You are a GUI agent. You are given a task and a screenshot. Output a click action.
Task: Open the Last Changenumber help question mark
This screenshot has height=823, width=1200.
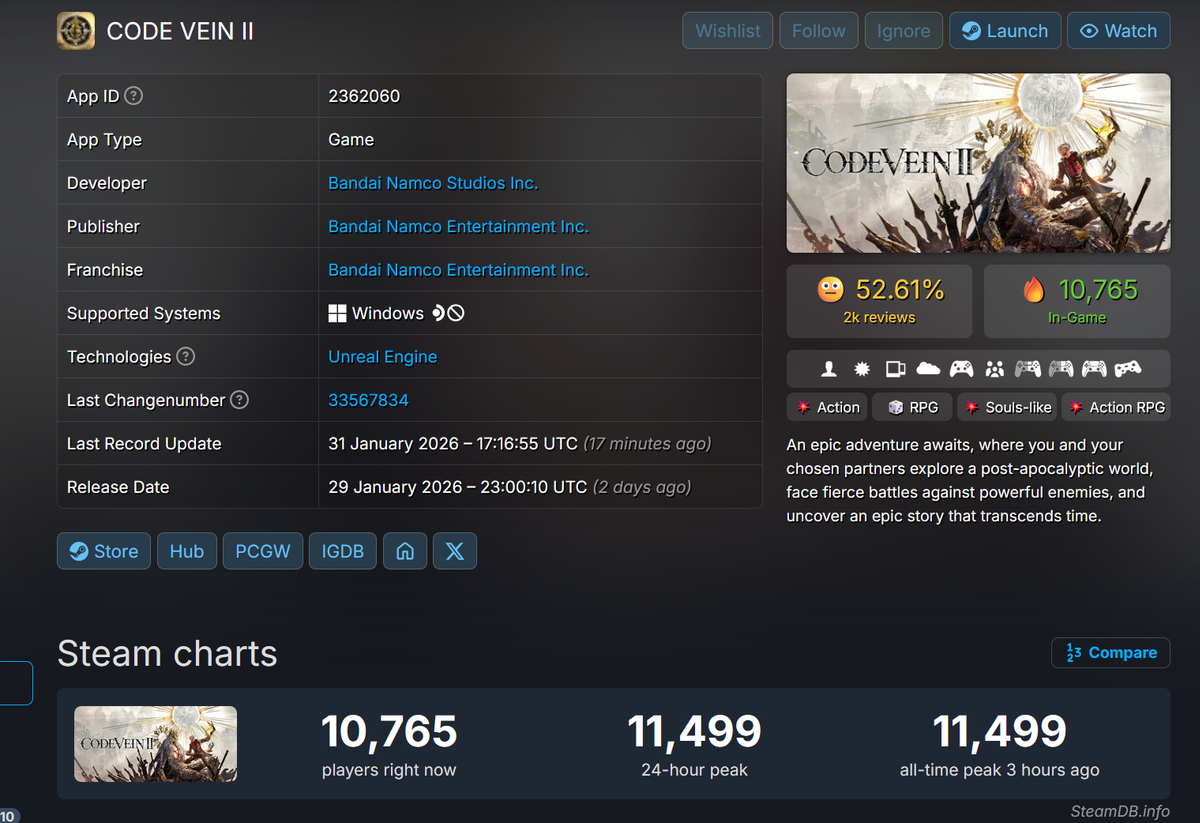coord(239,400)
